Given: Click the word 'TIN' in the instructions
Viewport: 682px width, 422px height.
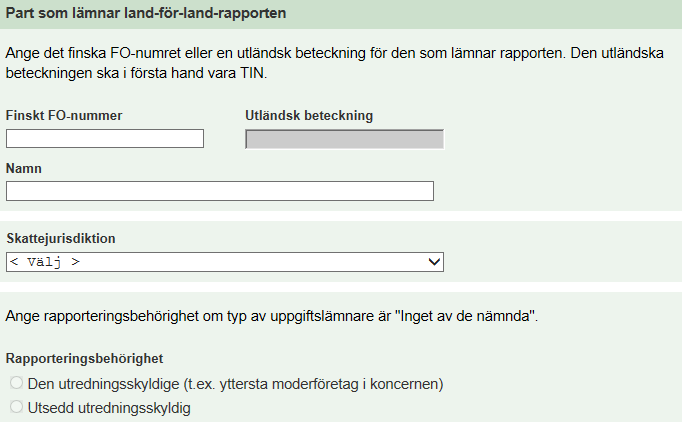Looking at the screenshot, I should pyautogui.click(x=258, y=73).
